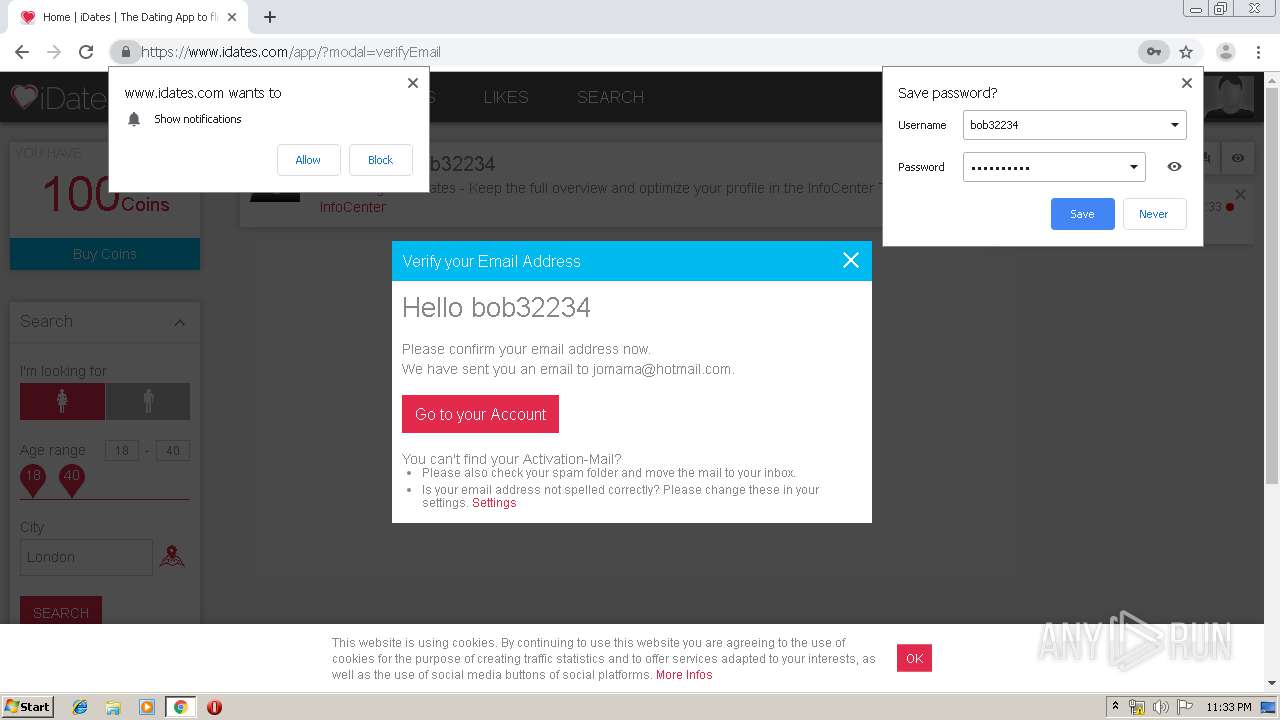Close the Save password popup
This screenshot has height=720, width=1280.
coord(1187,83)
